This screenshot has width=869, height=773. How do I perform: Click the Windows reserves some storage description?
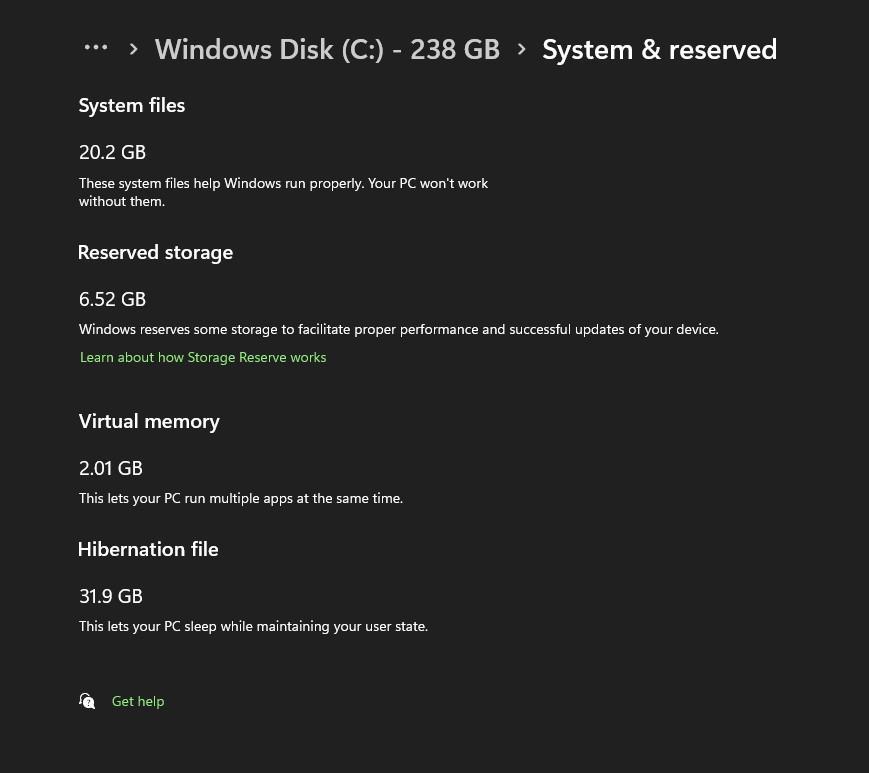click(398, 329)
